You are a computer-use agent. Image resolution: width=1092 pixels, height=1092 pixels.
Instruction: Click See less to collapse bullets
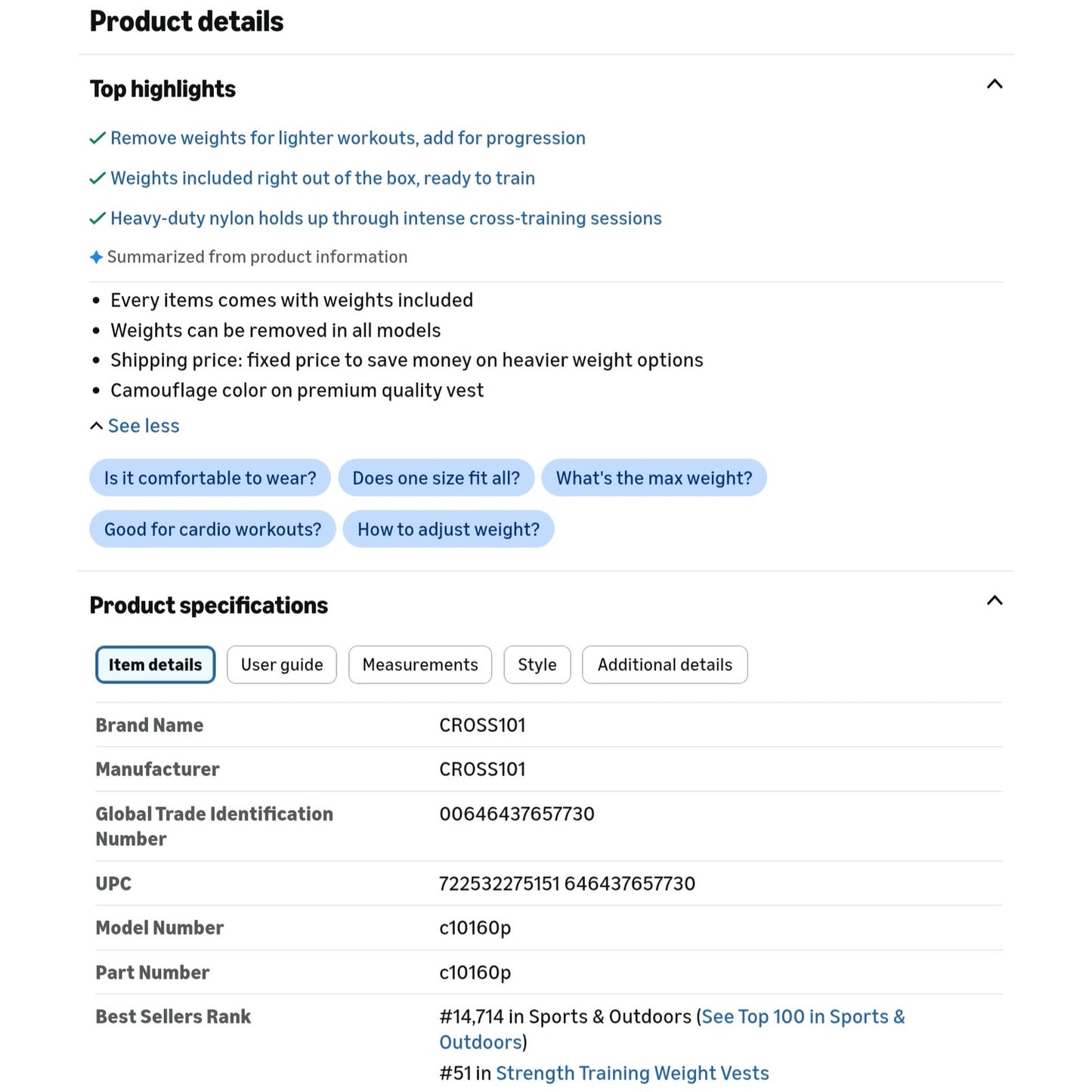144,426
